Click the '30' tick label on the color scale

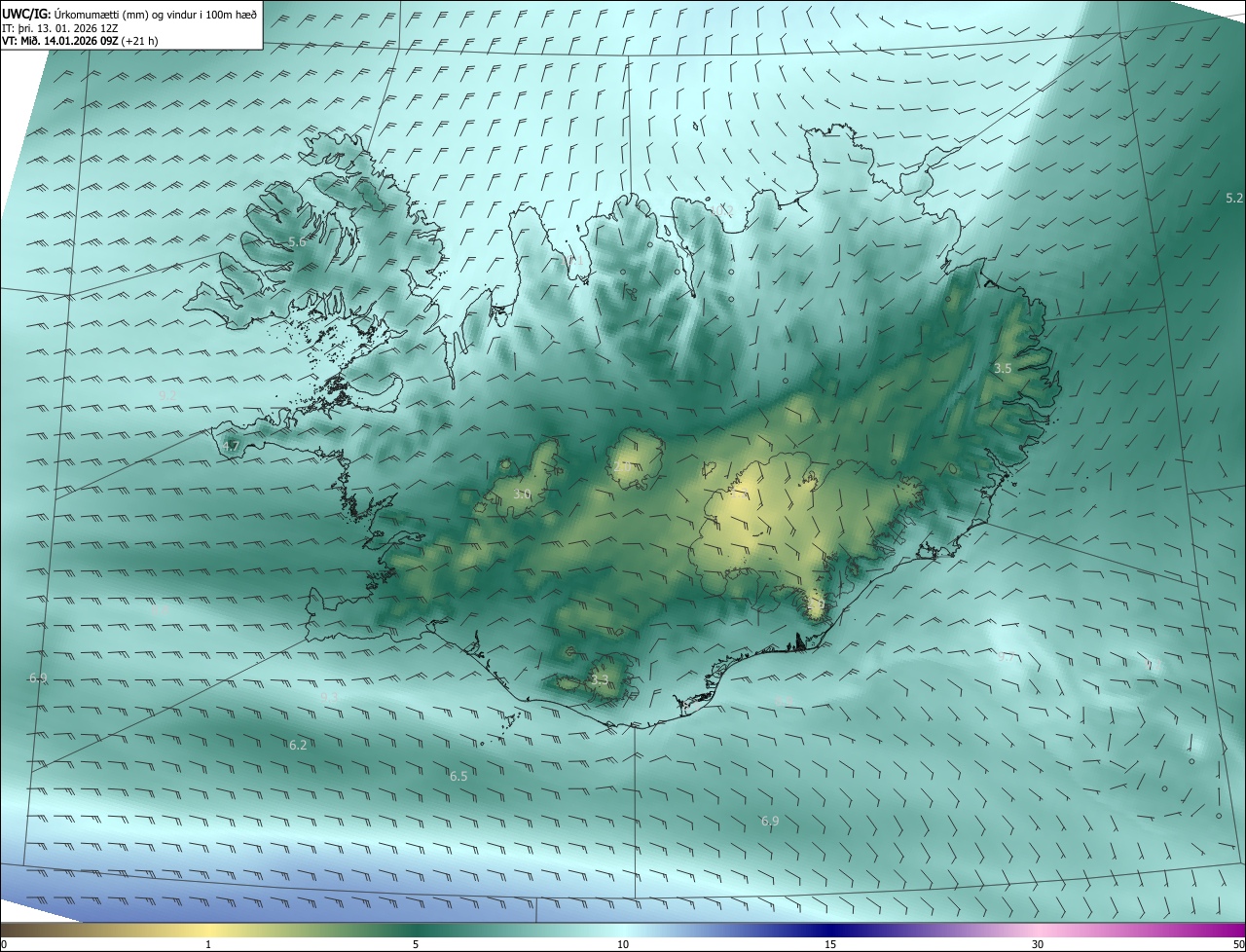(x=1038, y=944)
